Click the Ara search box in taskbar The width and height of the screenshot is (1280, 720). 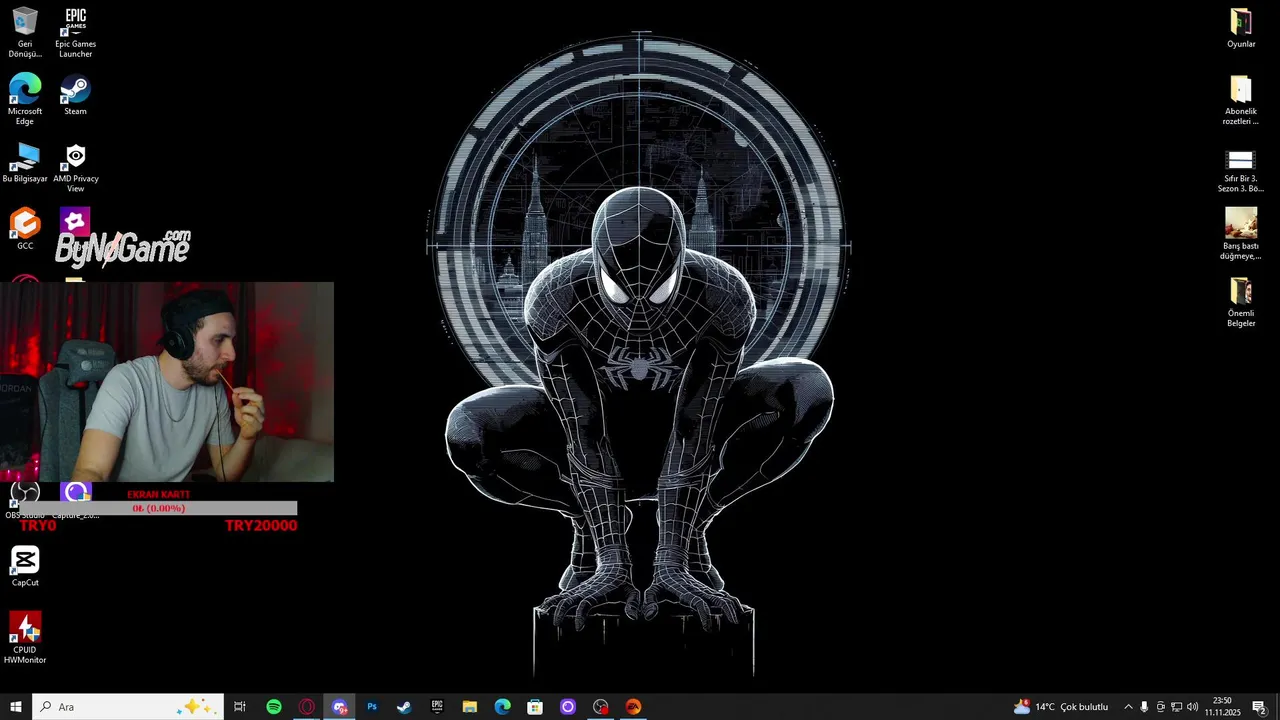(x=128, y=707)
